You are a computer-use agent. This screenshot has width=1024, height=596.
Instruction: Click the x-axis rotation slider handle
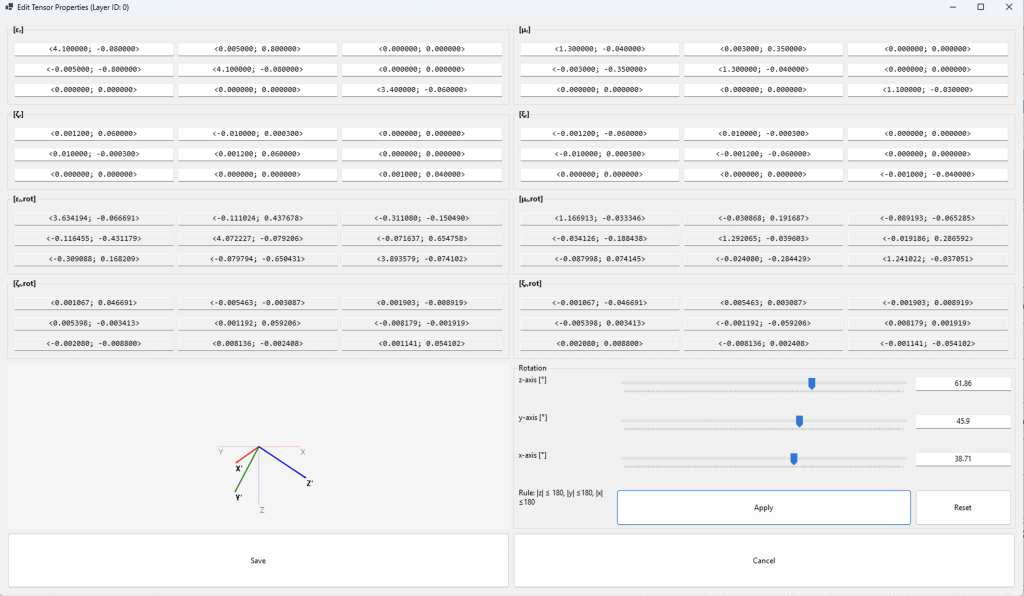click(793, 459)
